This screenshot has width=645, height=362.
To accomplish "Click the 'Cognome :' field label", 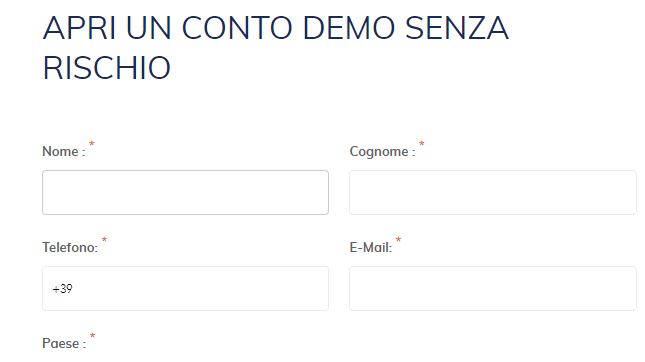I will (x=382, y=151).
